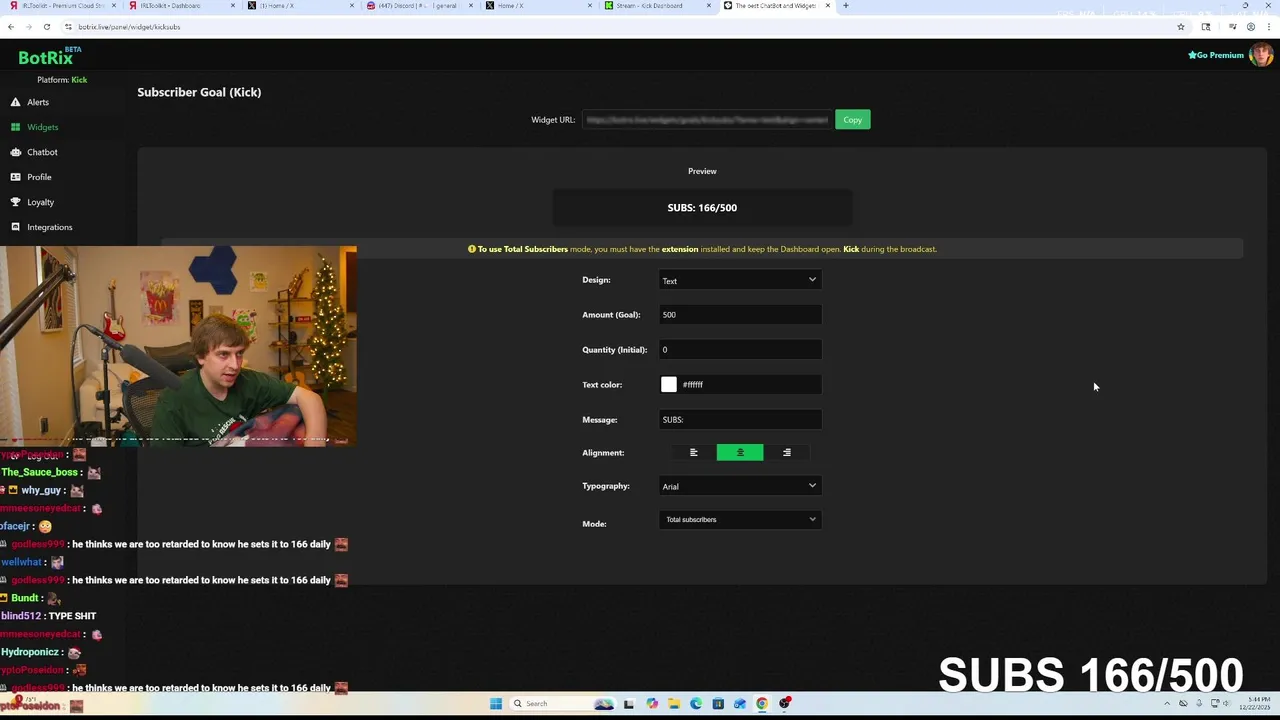Open the Mode dropdown showing Total subscribers
The width and height of the screenshot is (1280, 720).
740,520
